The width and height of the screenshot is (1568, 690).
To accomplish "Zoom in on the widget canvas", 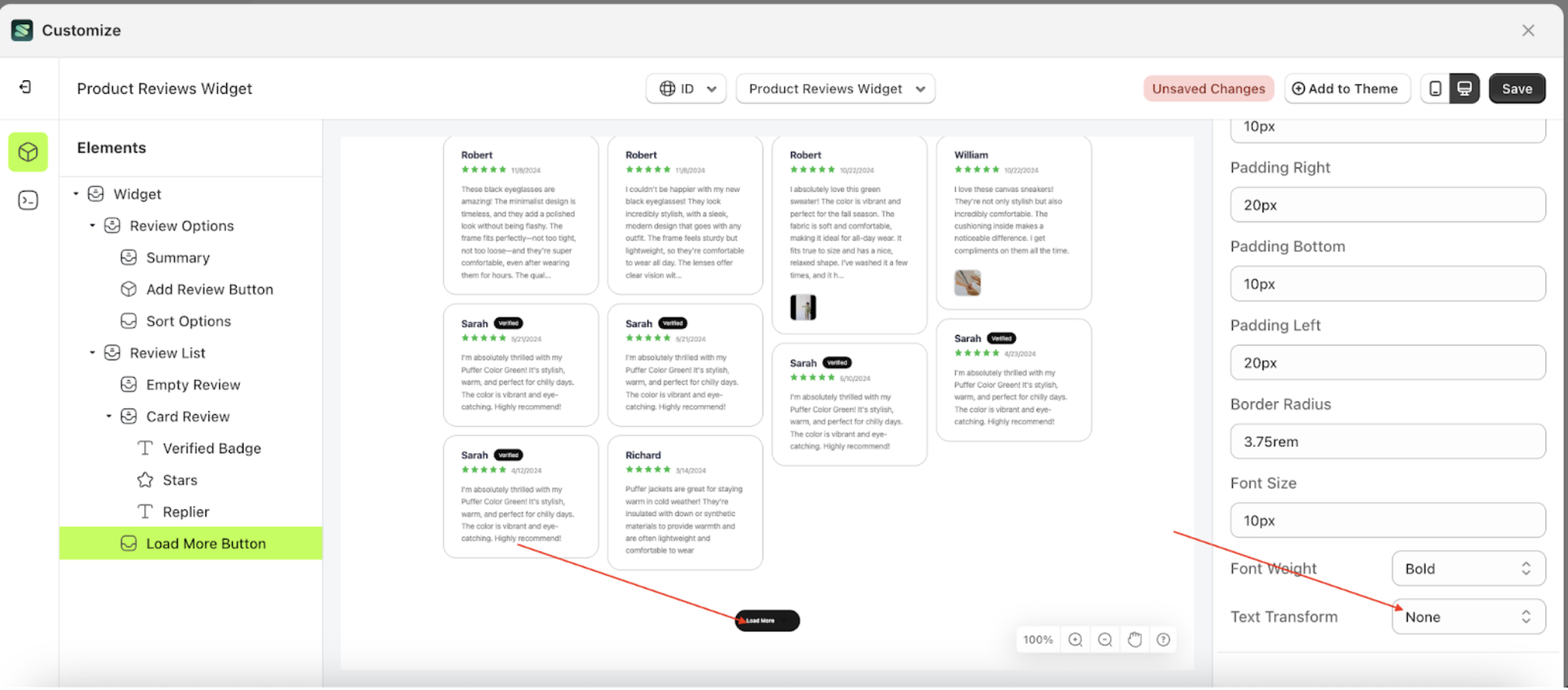I will [x=1075, y=640].
